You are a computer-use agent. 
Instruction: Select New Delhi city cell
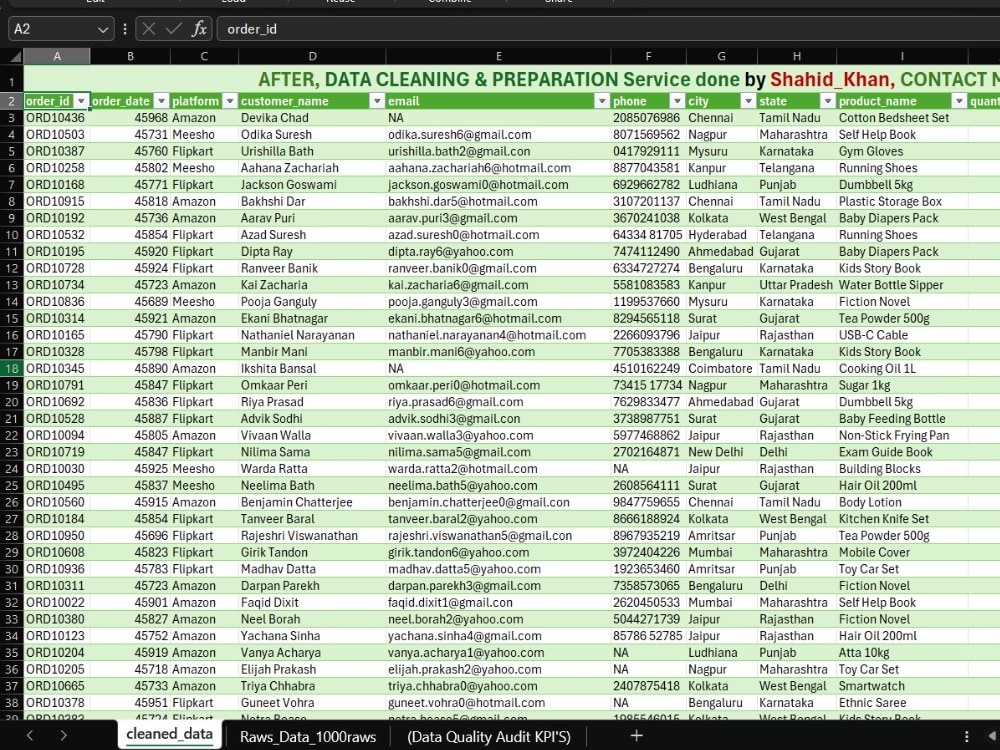pyautogui.click(x=721, y=452)
